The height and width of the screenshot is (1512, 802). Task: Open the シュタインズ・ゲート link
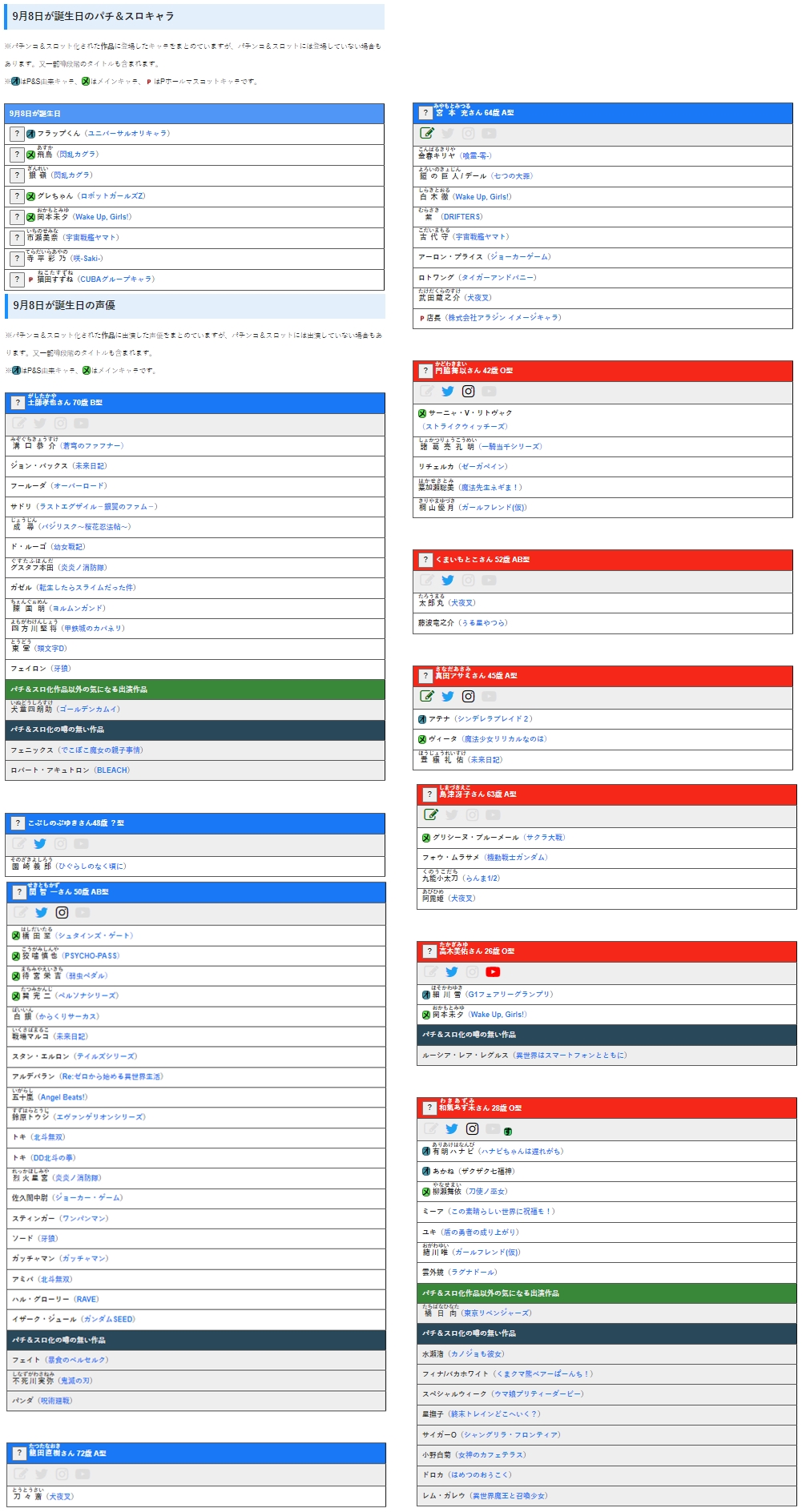(95, 936)
